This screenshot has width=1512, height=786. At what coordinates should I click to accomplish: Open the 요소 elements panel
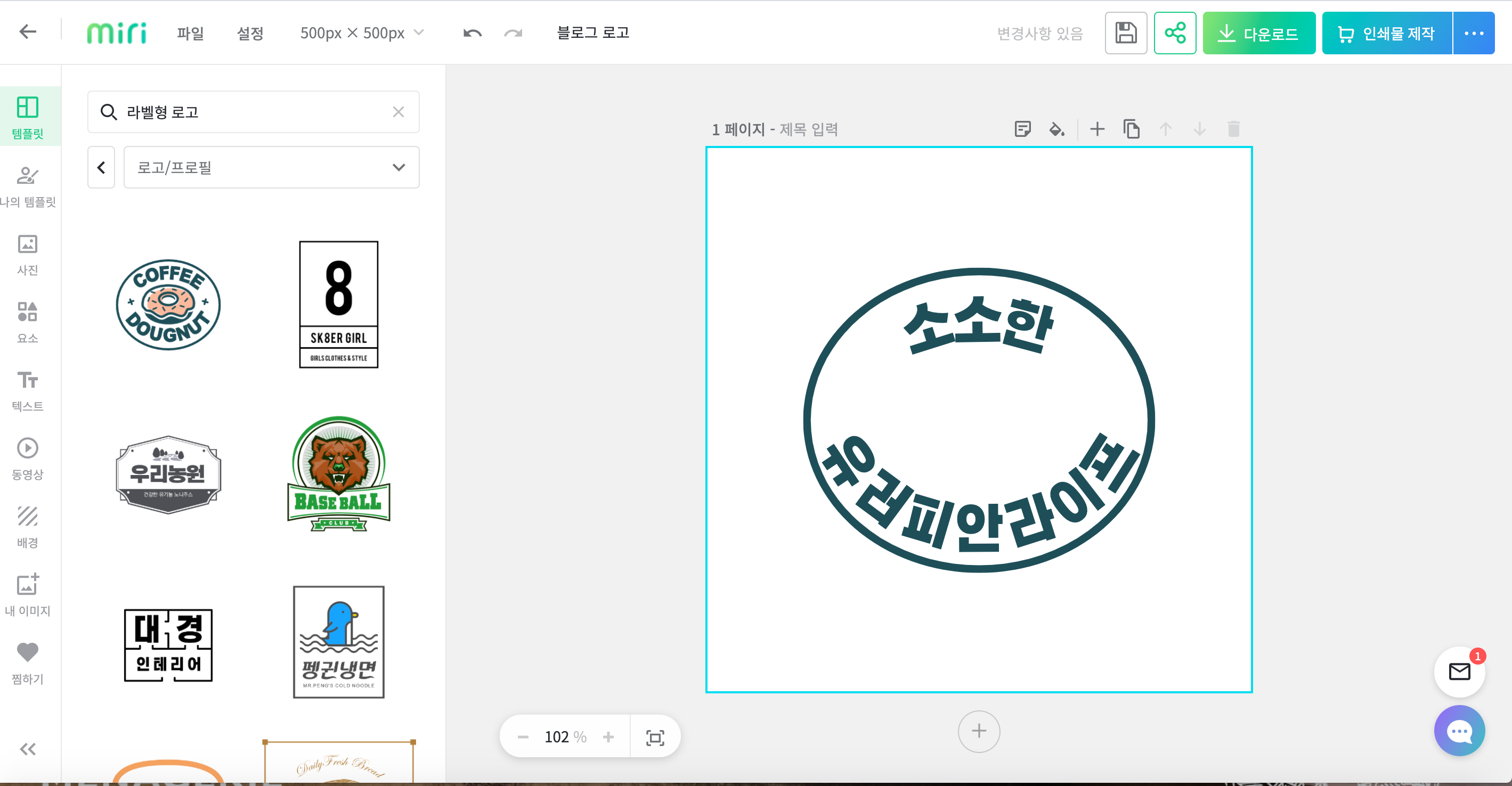[x=28, y=322]
